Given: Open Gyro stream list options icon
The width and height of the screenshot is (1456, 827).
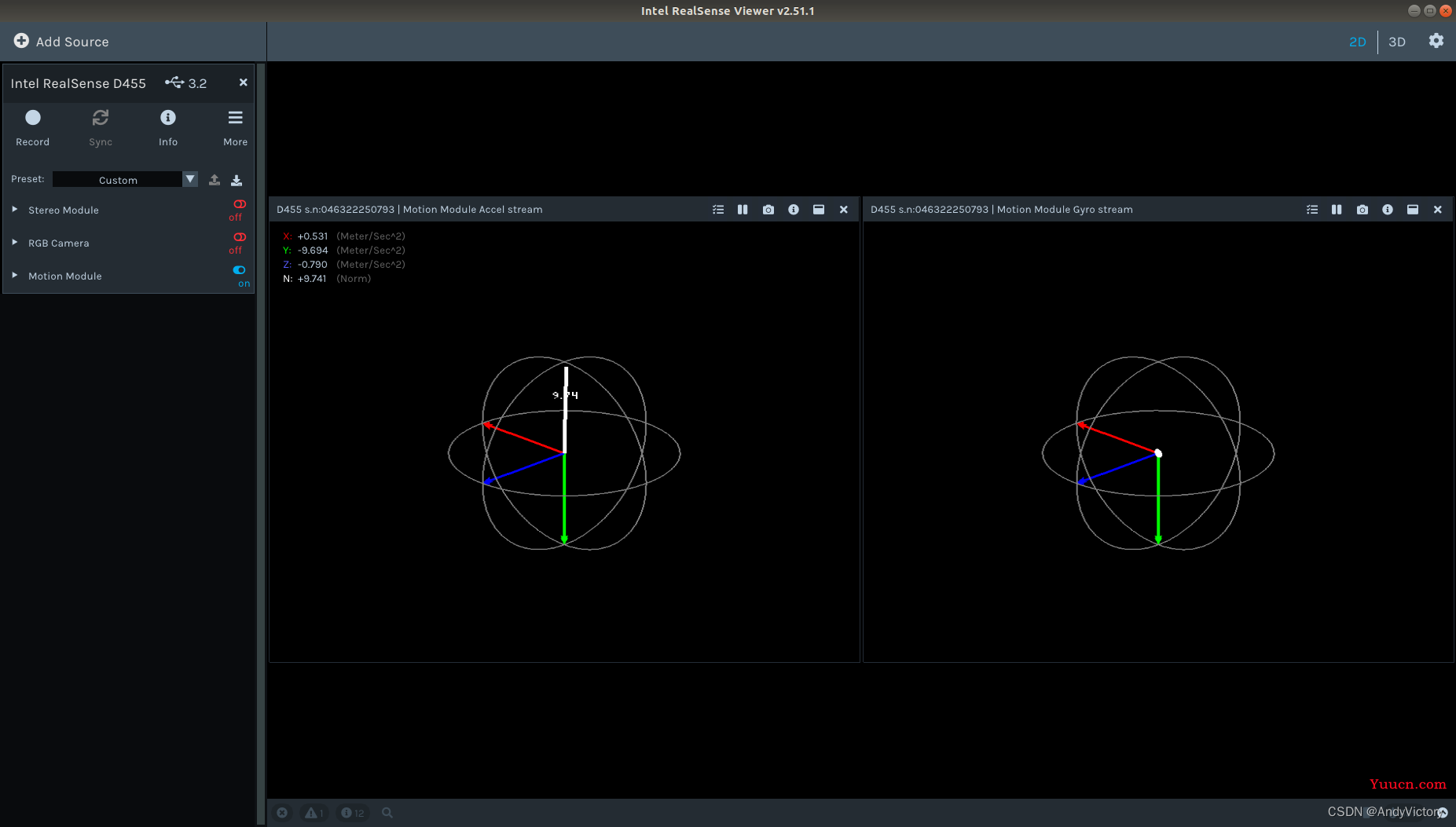Looking at the screenshot, I should coord(1312,210).
